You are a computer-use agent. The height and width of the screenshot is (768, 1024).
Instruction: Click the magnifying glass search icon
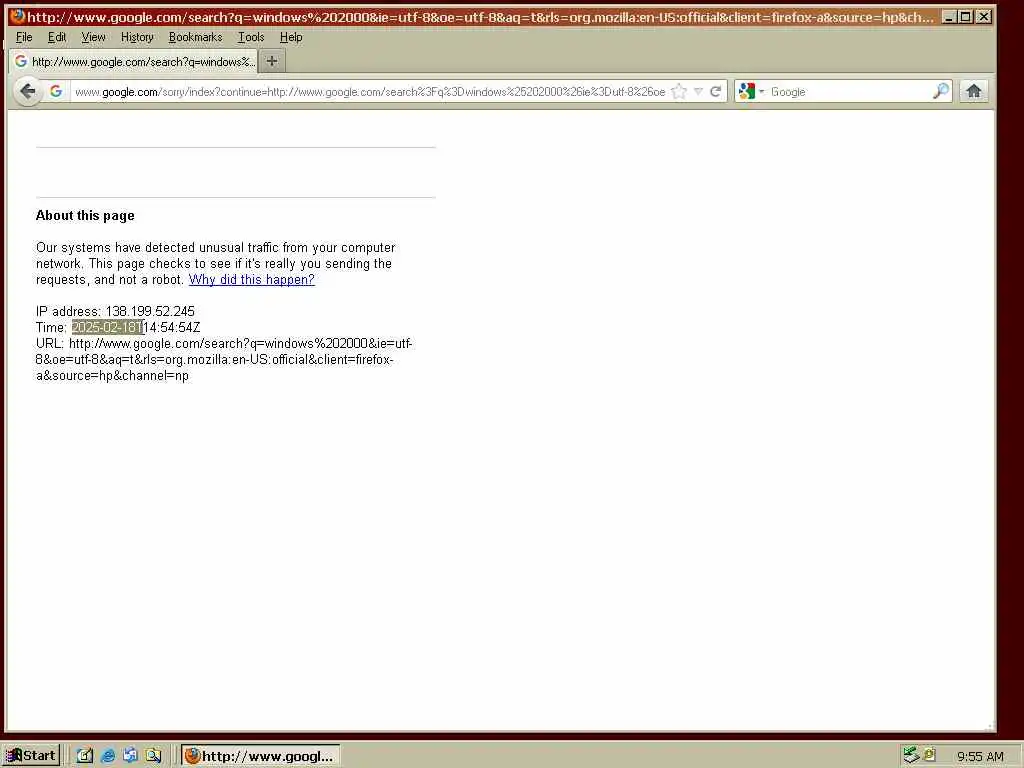(x=940, y=91)
